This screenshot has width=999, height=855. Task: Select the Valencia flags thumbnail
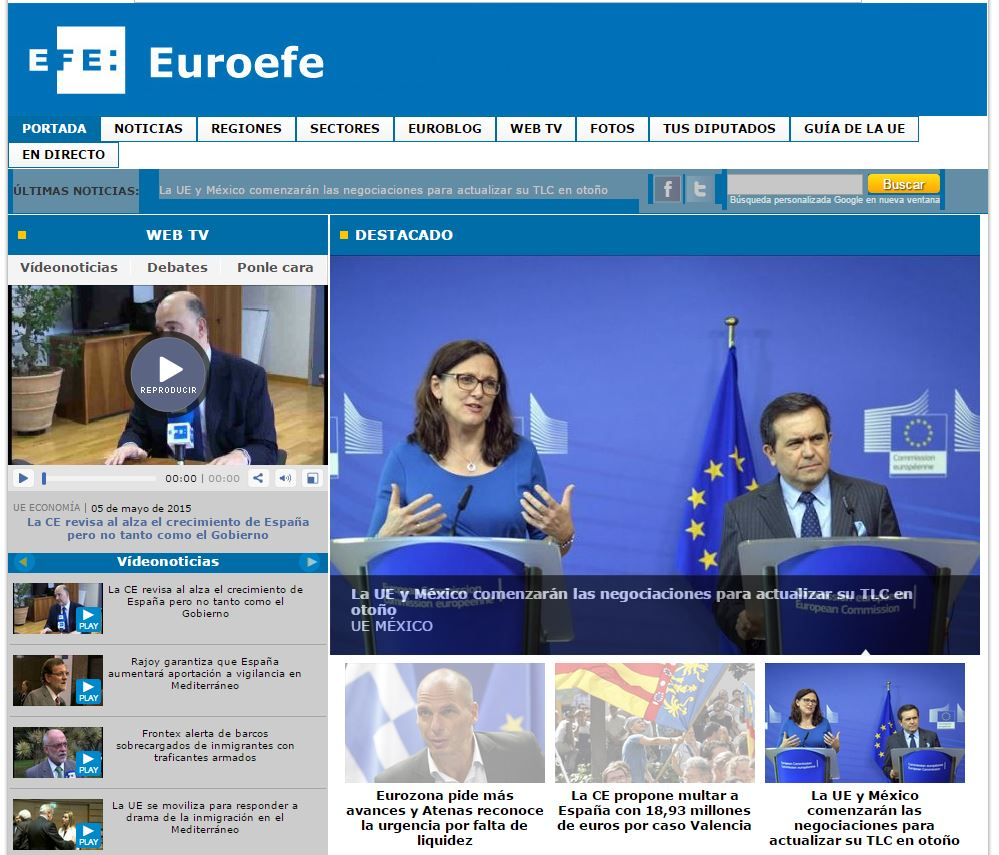[655, 723]
